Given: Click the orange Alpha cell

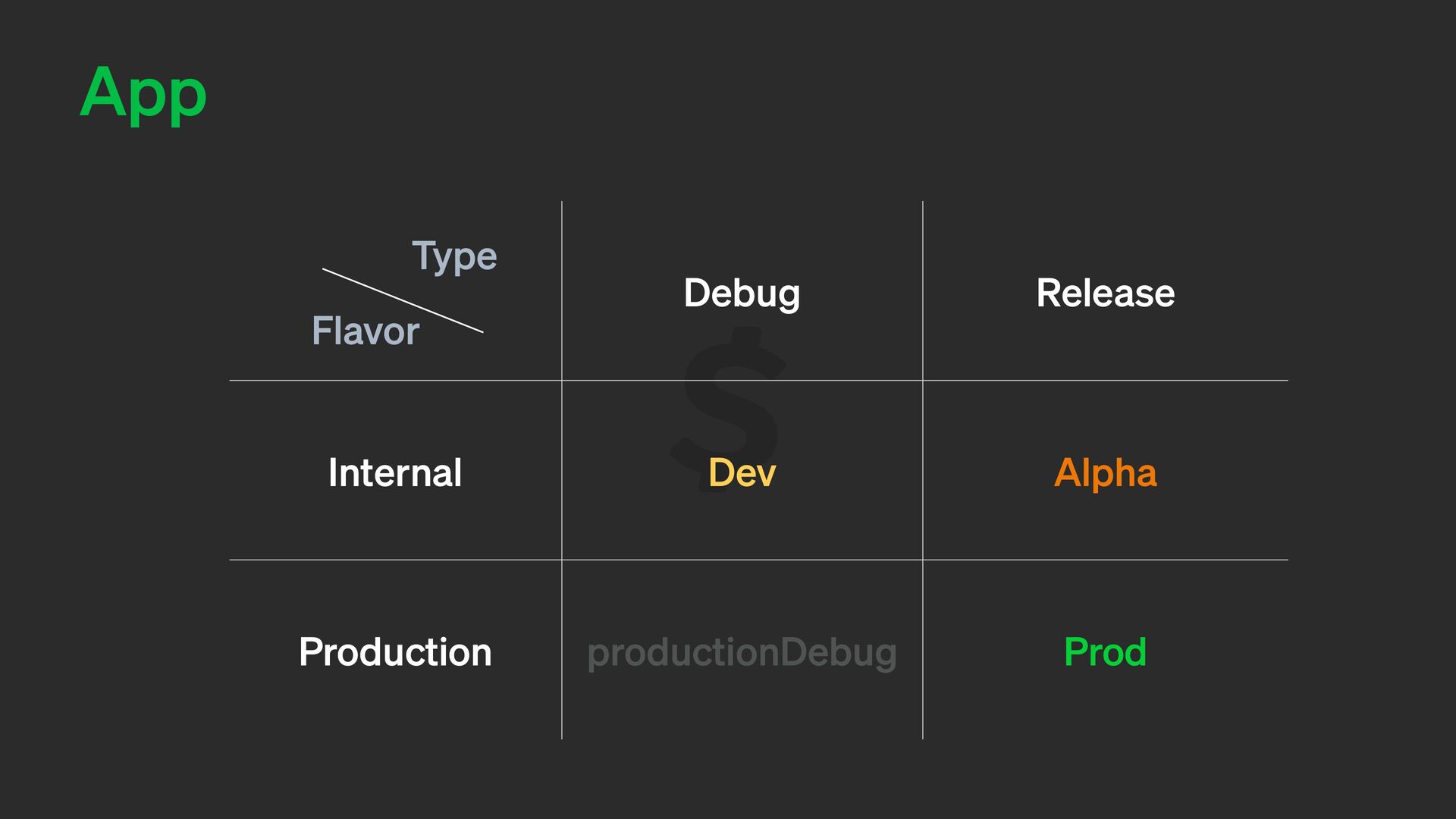Looking at the screenshot, I should coord(1105,472).
